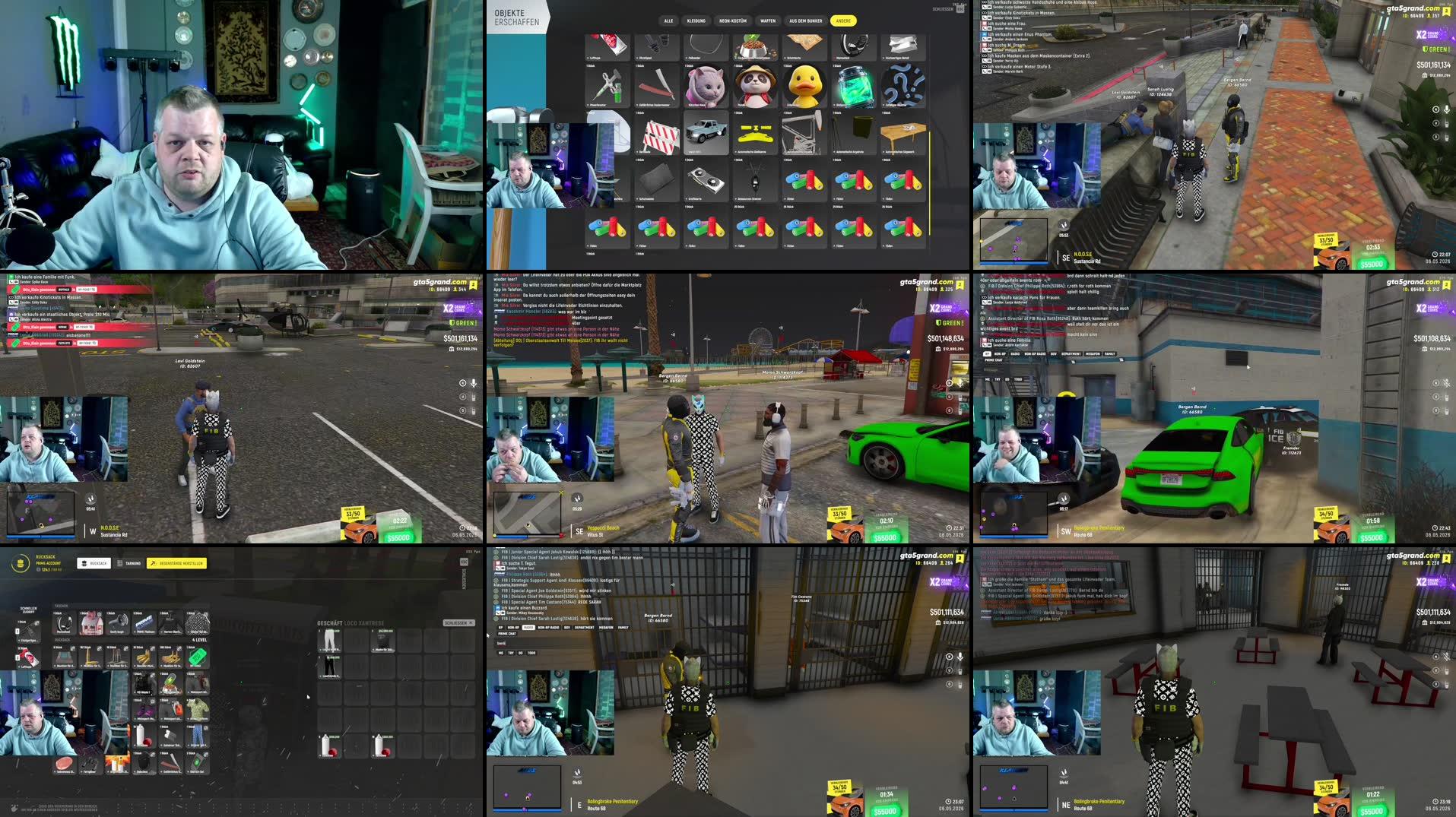
Task: Select the oil pumpjack item
Action: coord(804,135)
